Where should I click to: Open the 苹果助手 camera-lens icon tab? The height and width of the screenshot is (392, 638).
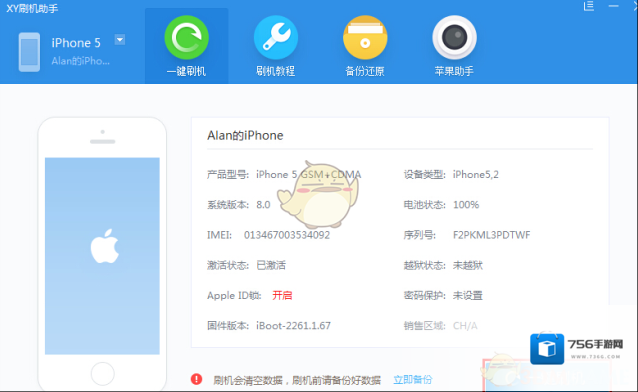(x=454, y=46)
